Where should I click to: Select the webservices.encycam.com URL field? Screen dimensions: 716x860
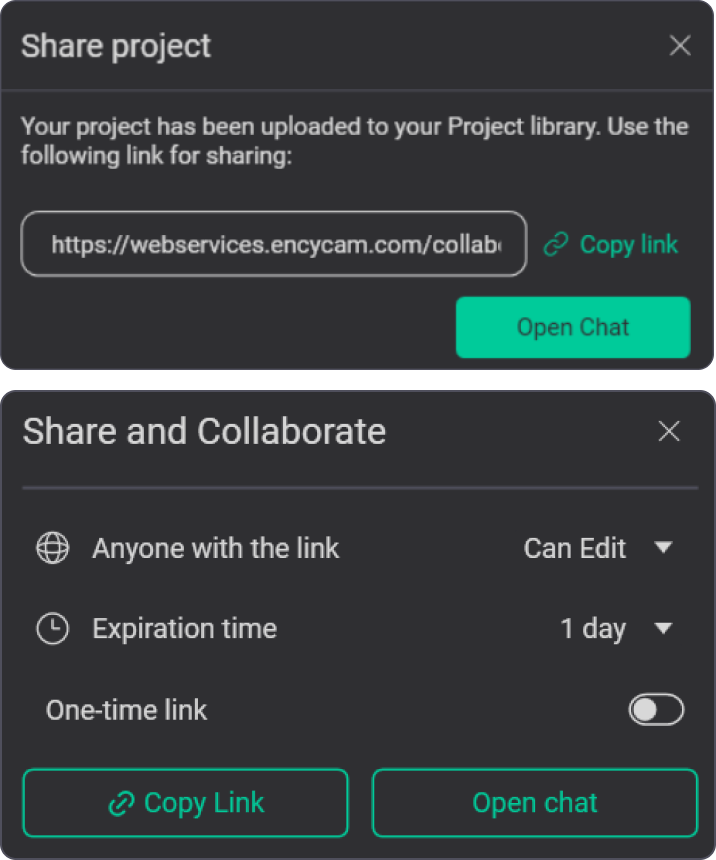pos(274,244)
